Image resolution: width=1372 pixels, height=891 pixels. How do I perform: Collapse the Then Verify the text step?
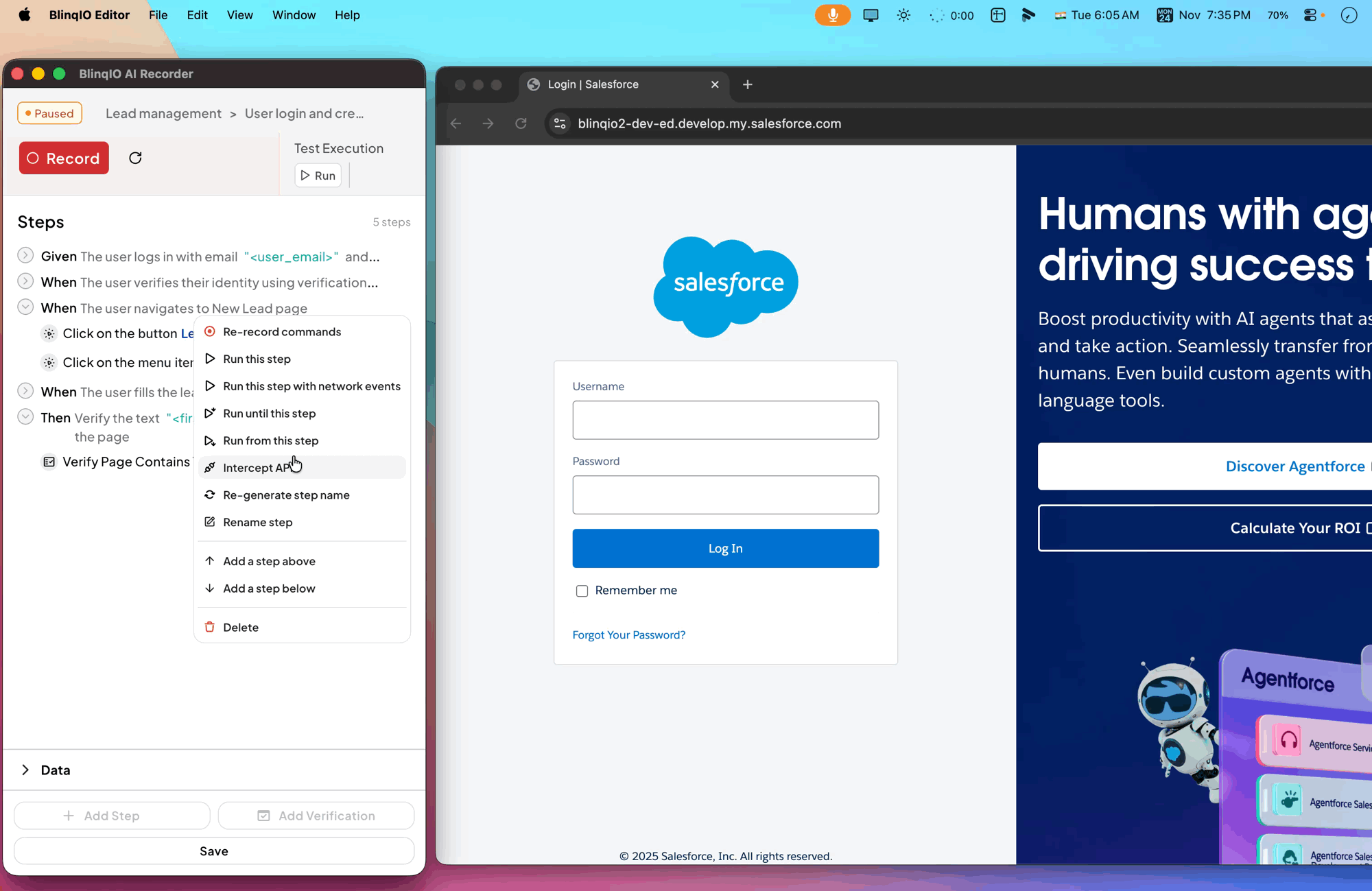coord(25,417)
